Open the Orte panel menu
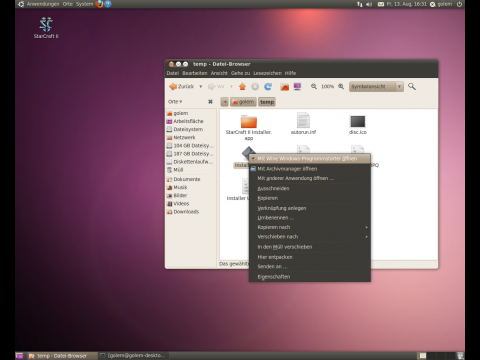Screen dimensions: 480x360 pyautogui.click(x=68, y=4)
